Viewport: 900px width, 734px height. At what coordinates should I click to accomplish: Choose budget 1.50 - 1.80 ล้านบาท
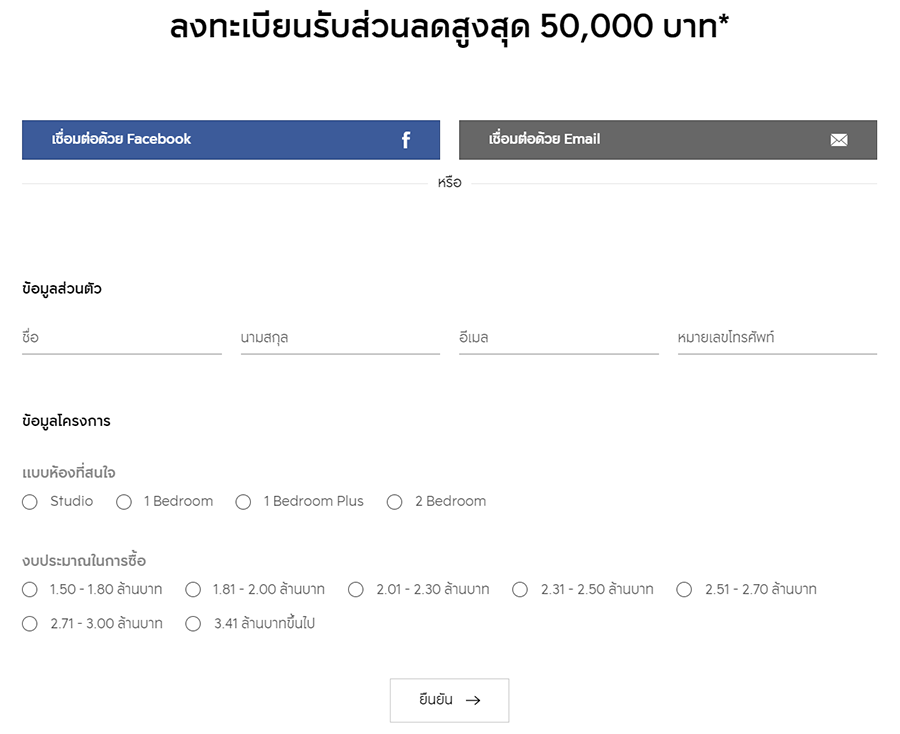click(30, 590)
